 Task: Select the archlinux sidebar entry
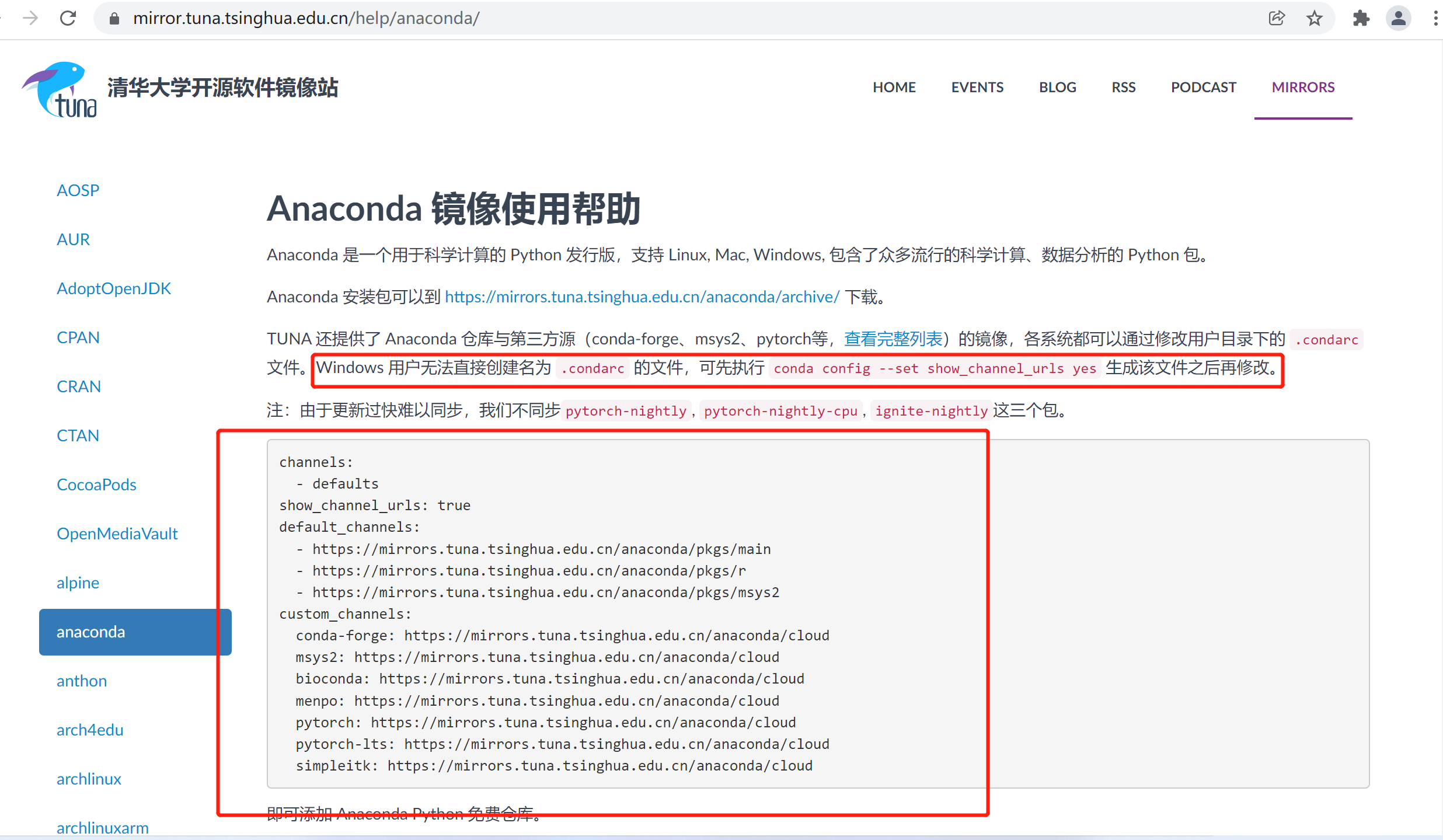pyautogui.click(x=88, y=778)
